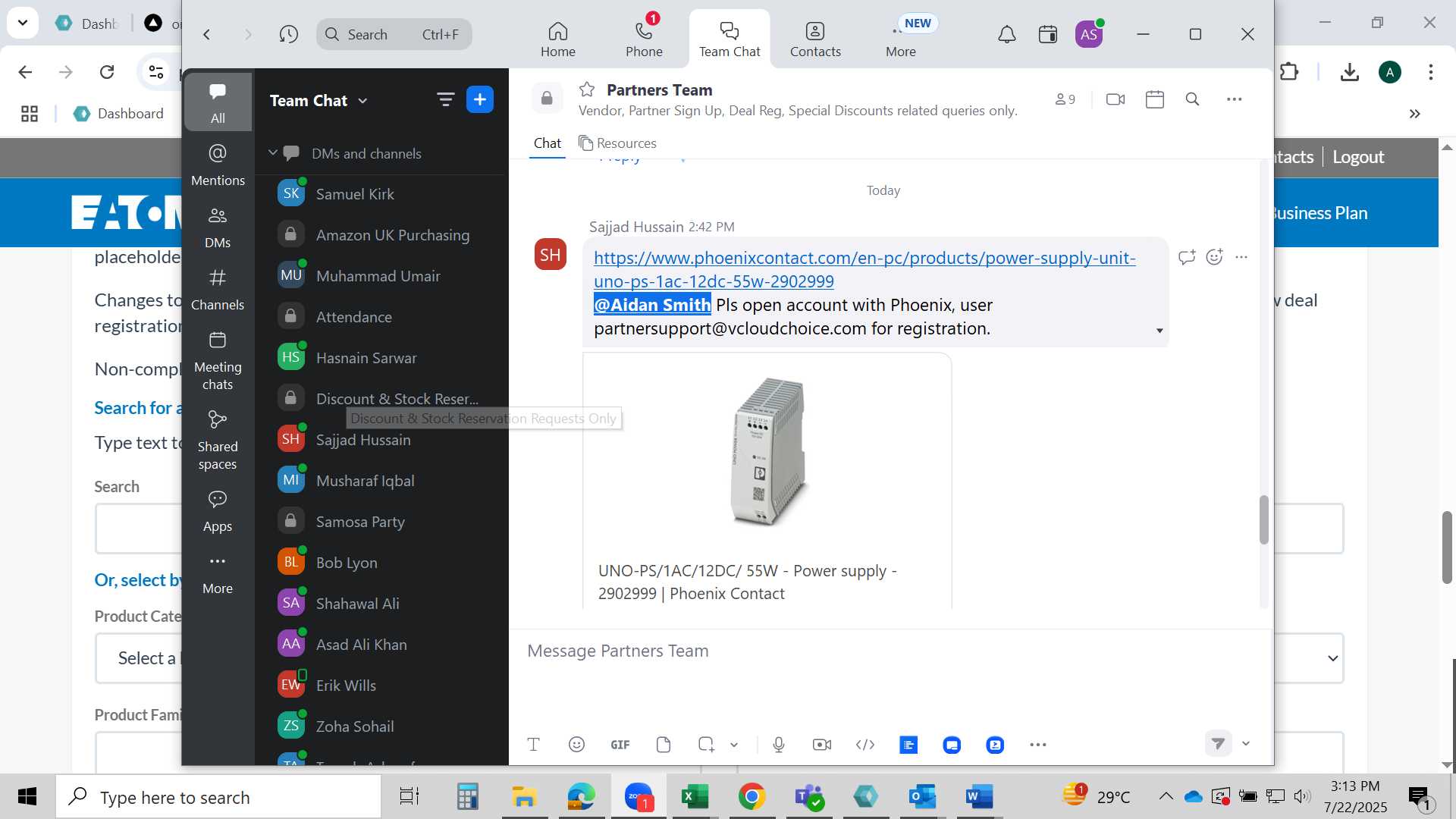Image resolution: width=1456 pixels, height=819 pixels.
Task: Open Apps in the sidebar
Action: pos(218,510)
